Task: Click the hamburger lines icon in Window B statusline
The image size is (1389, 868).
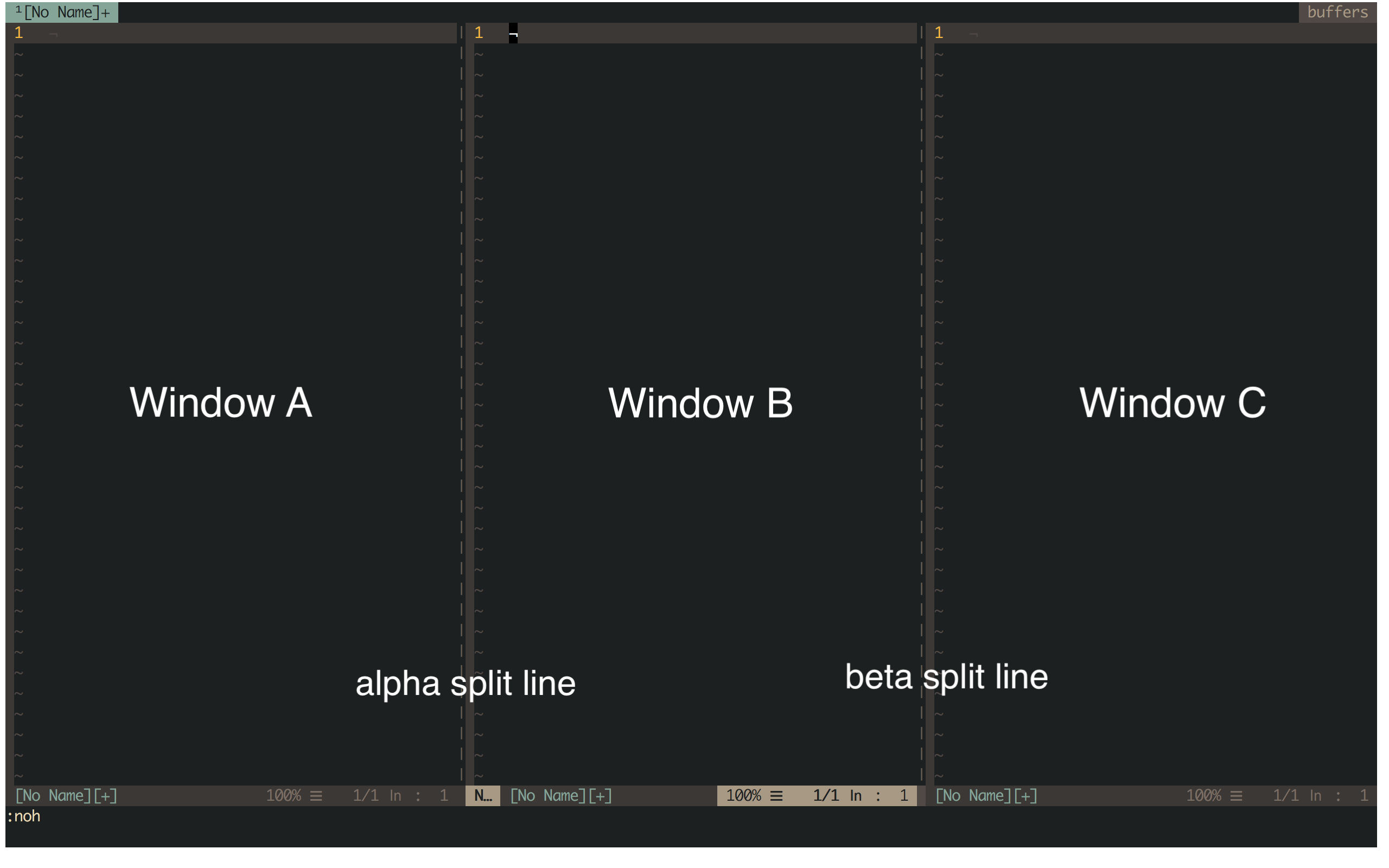Action: pos(776,796)
